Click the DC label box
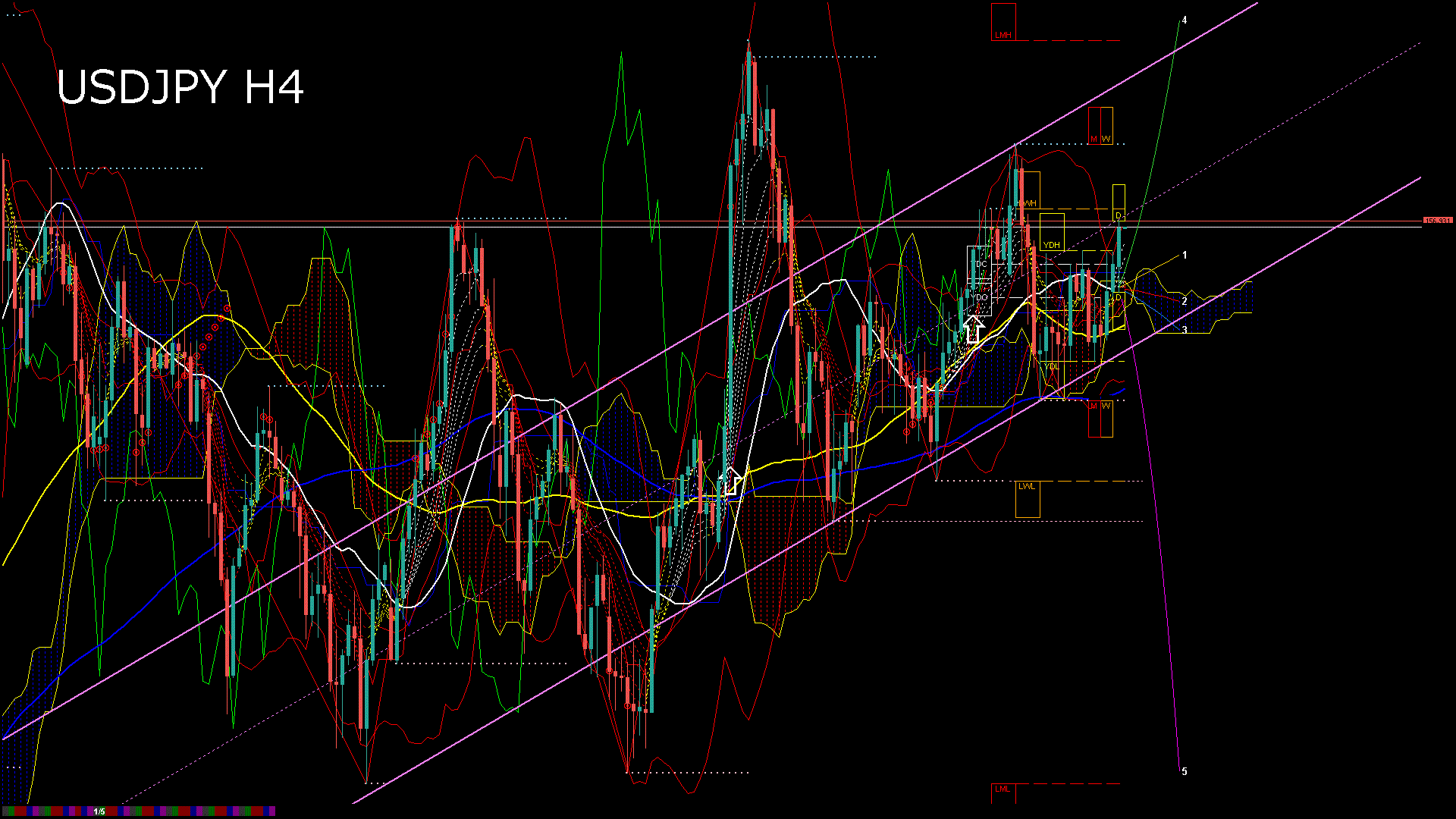 [981, 264]
